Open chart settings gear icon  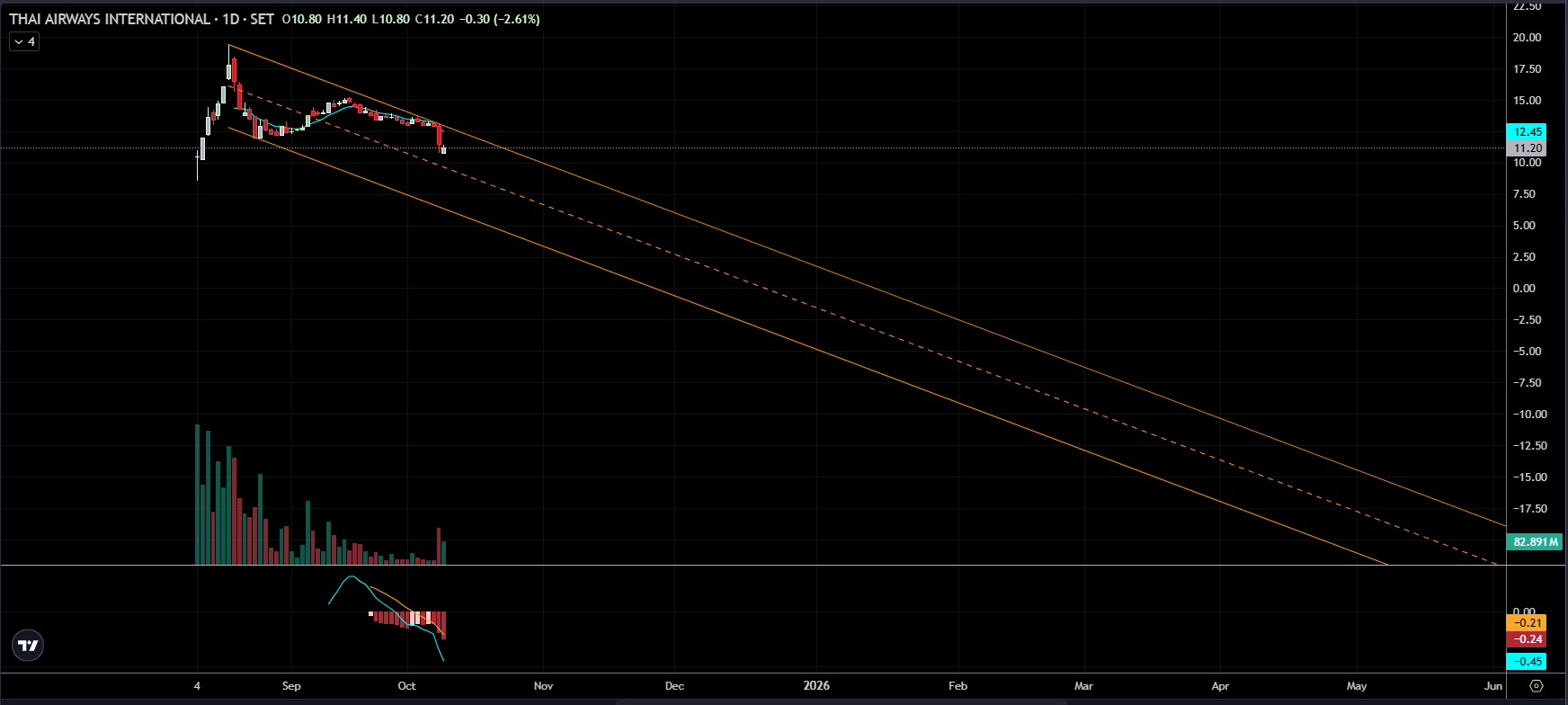click(x=1537, y=686)
